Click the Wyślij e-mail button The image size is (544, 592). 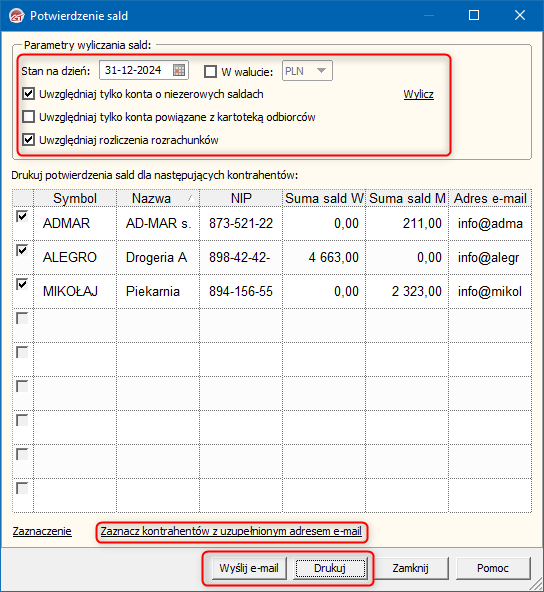pyautogui.click(x=249, y=568)
